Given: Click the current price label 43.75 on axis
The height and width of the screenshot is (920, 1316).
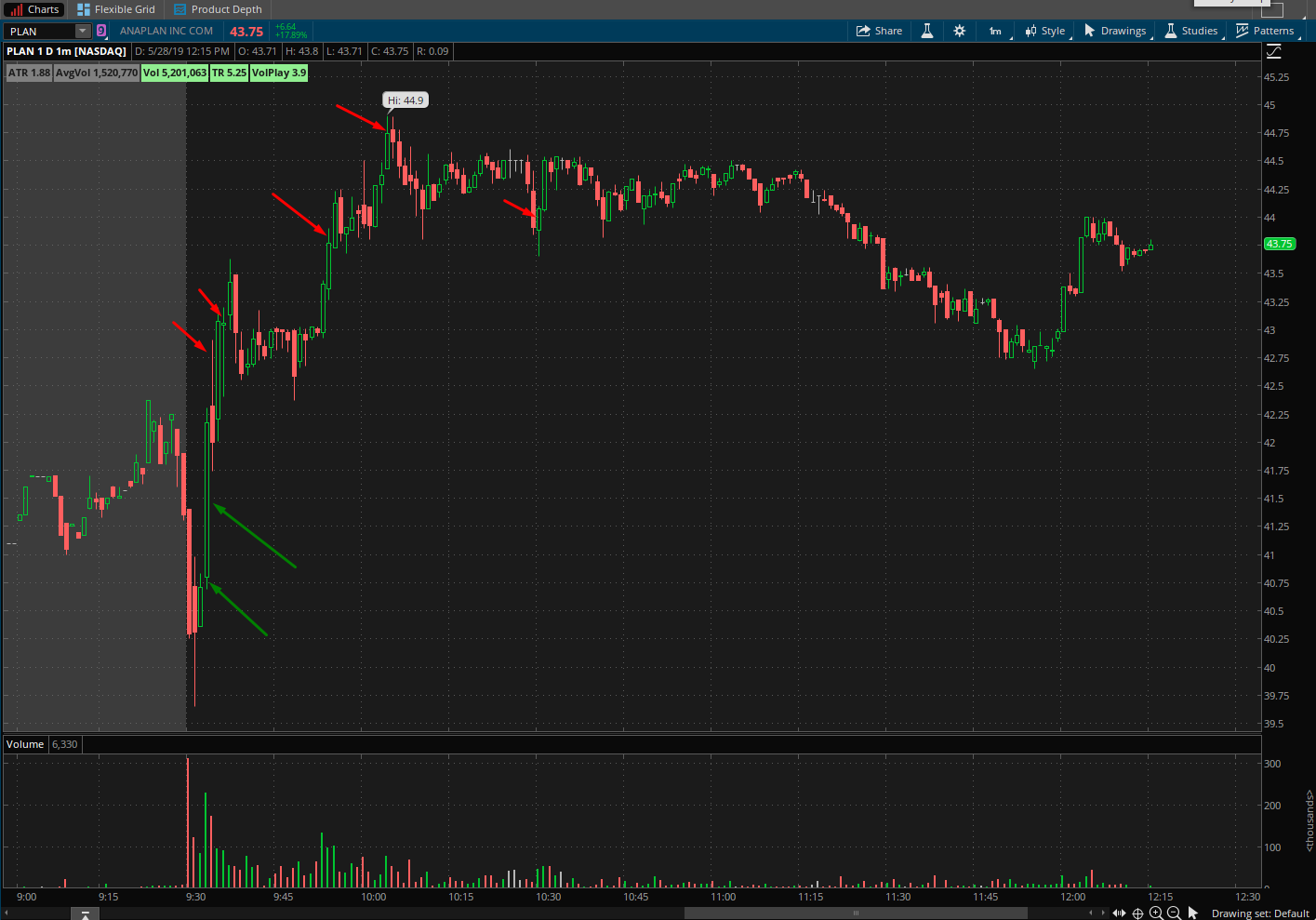Looking at the screenshot, I should pyautogui.click(x=1279, y=244).
